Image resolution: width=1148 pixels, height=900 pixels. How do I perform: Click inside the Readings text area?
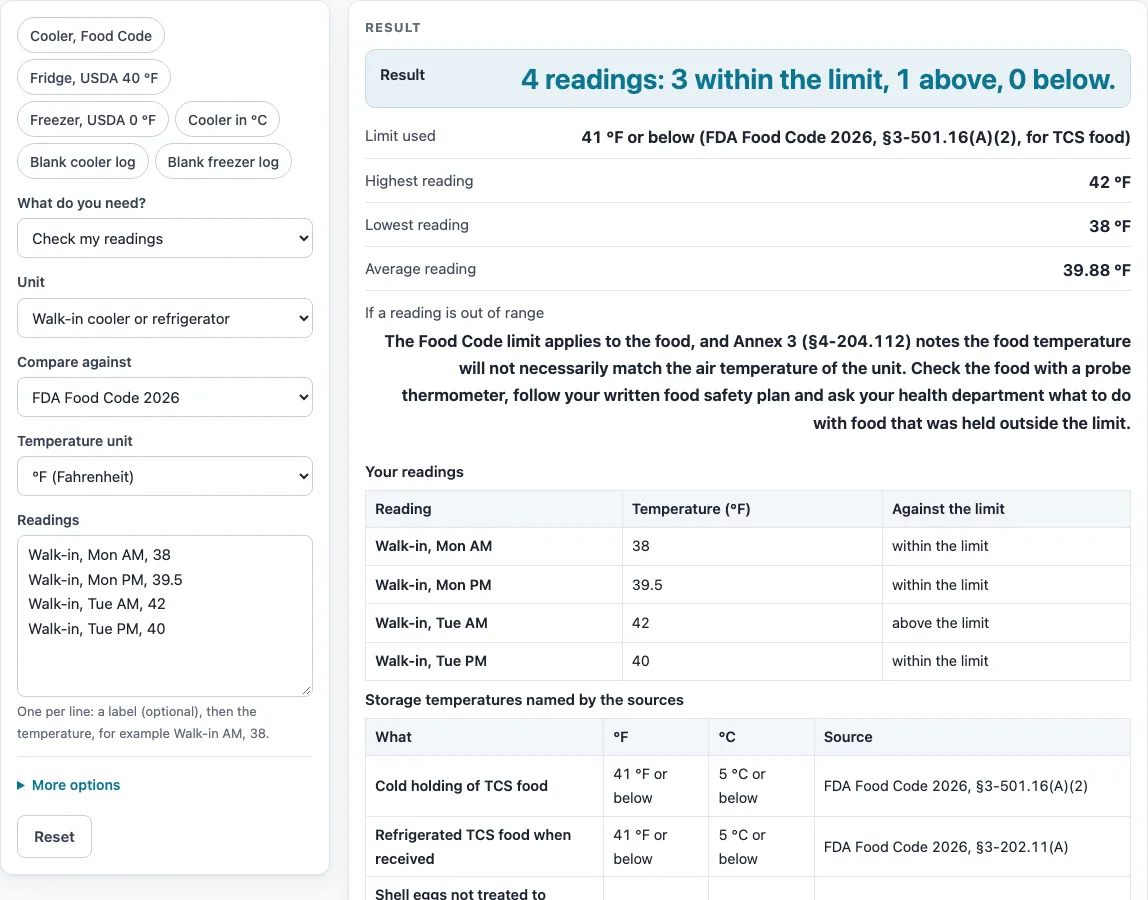[x=165, y=616]
